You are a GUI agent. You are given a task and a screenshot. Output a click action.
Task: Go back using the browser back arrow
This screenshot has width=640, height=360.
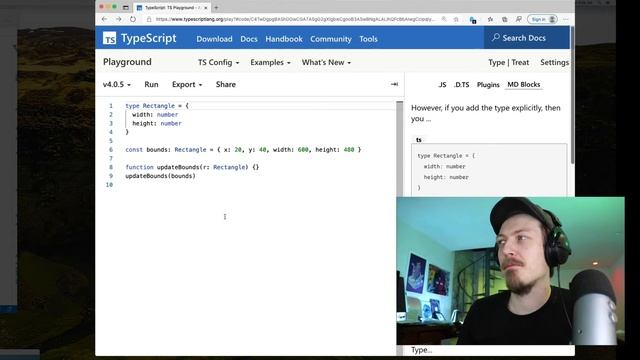(x=104, y=19)
